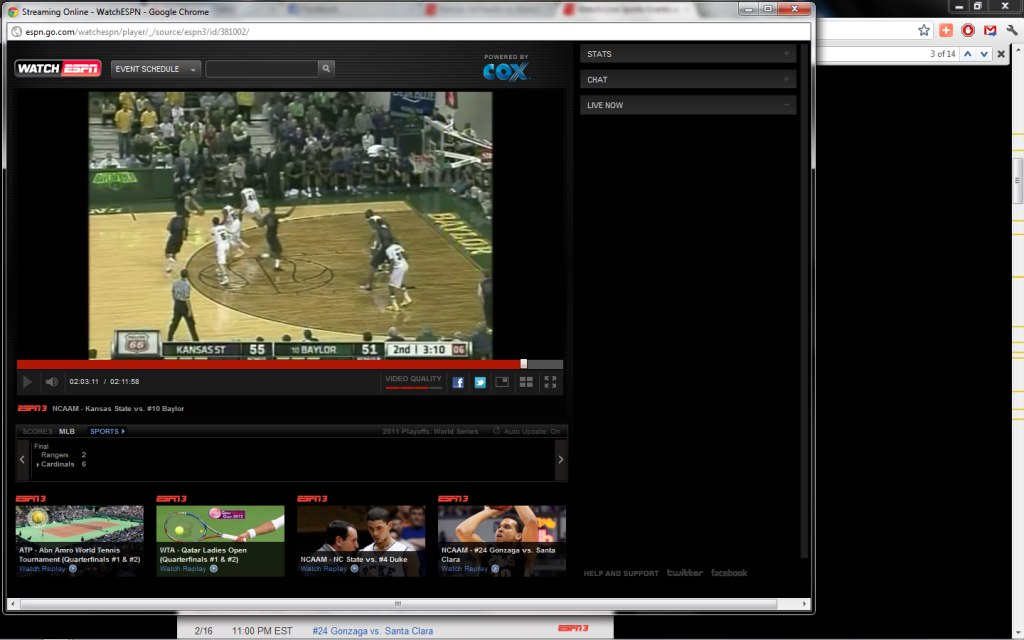
Task: Watch replay of NC State vs Duke
Action: 329,569
